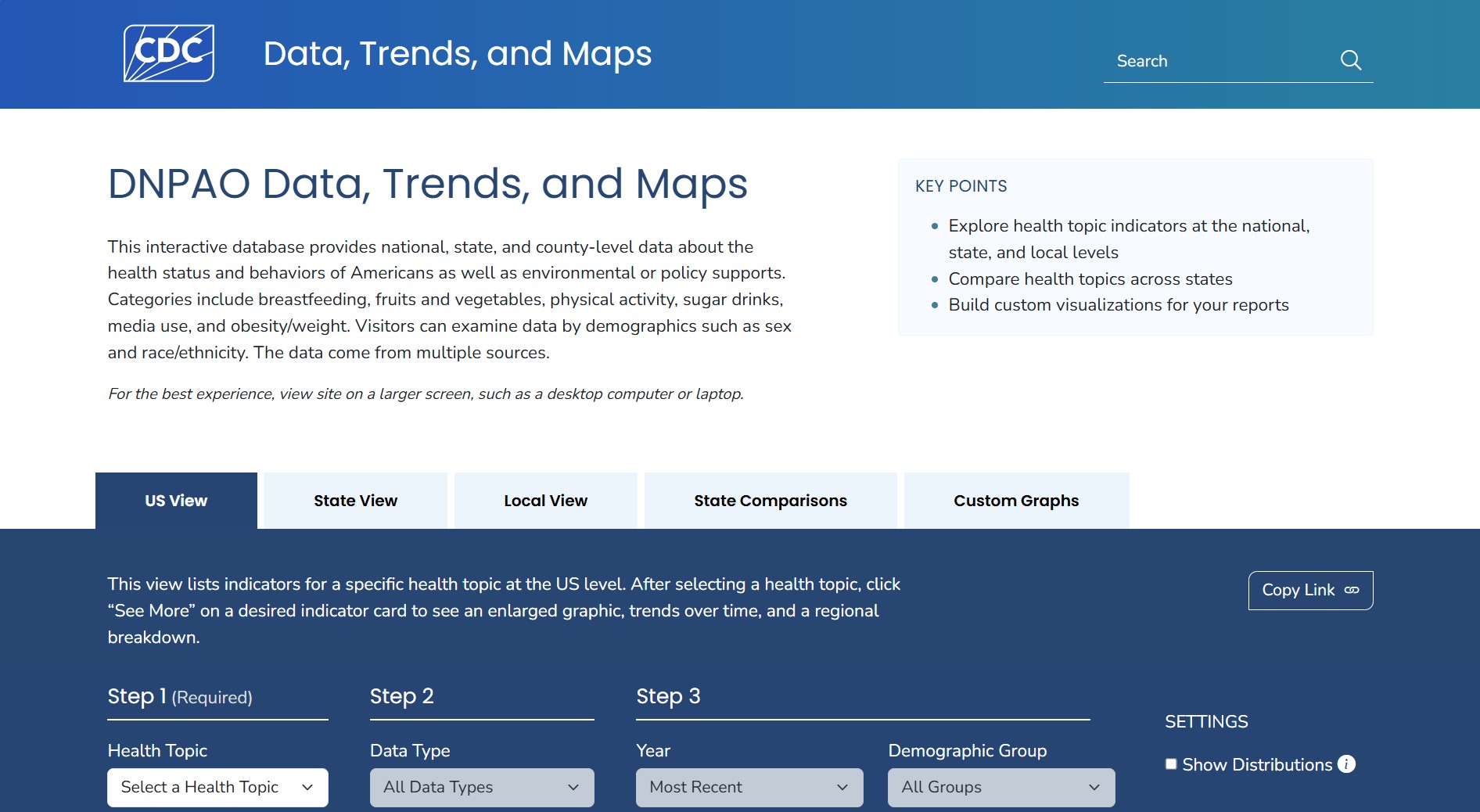Switch to the Local View tab
This screenshot has width=1480, height=812.
tap(545, 501)
